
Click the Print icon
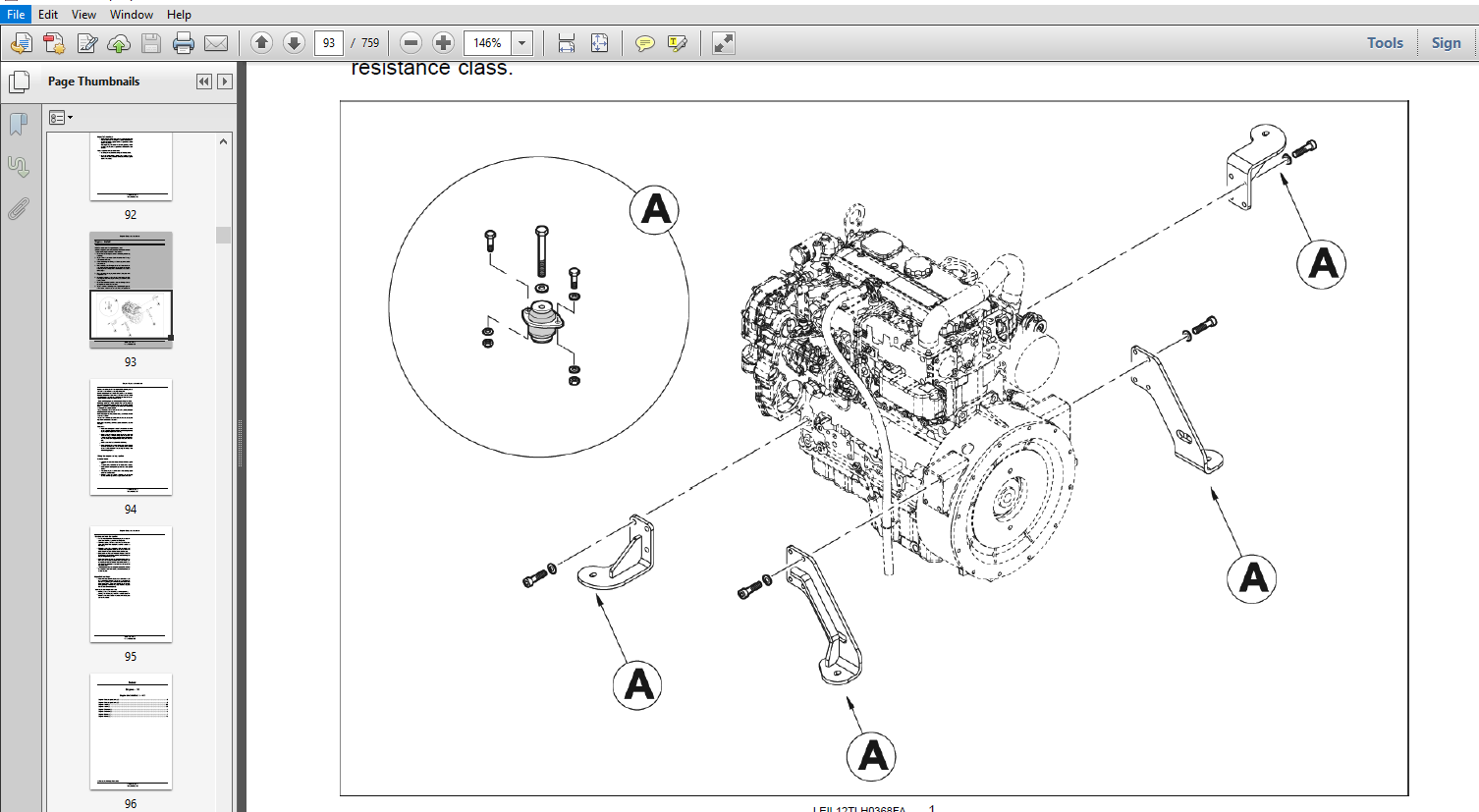pyautogui.click(x=184, y=43)
